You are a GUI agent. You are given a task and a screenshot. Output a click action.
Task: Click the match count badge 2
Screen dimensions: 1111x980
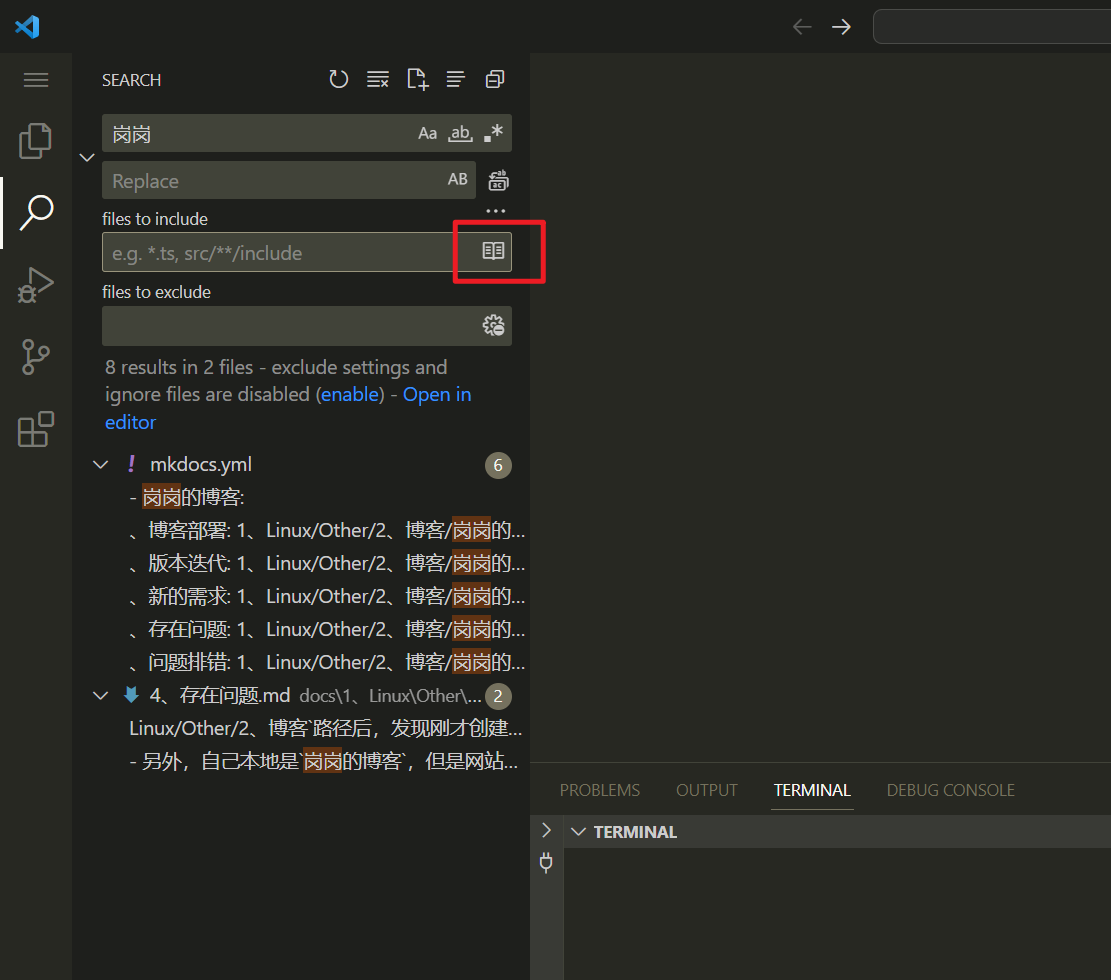[x=498, y=696]
